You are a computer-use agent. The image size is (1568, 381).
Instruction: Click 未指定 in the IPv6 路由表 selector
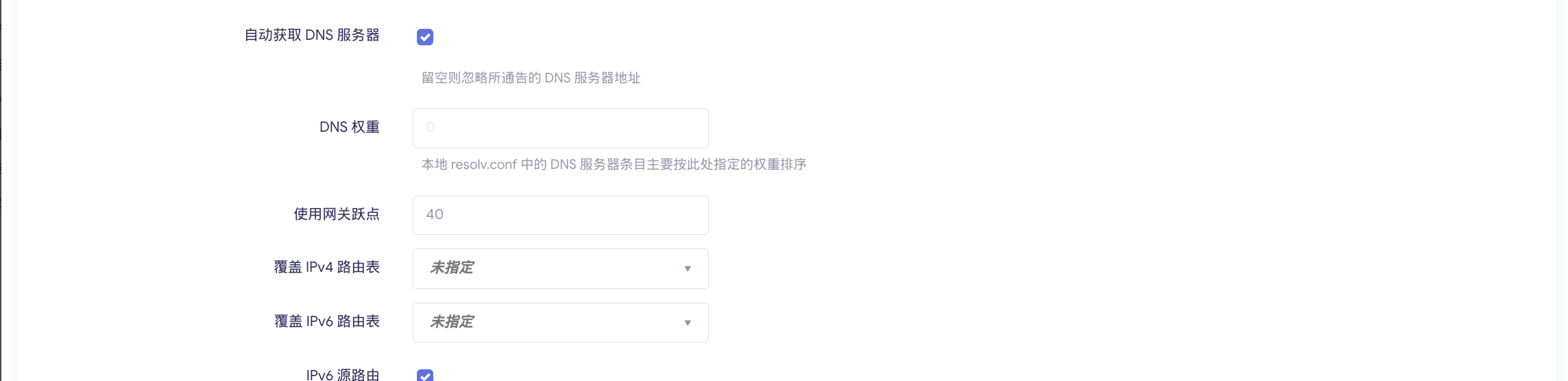(452, 322)
